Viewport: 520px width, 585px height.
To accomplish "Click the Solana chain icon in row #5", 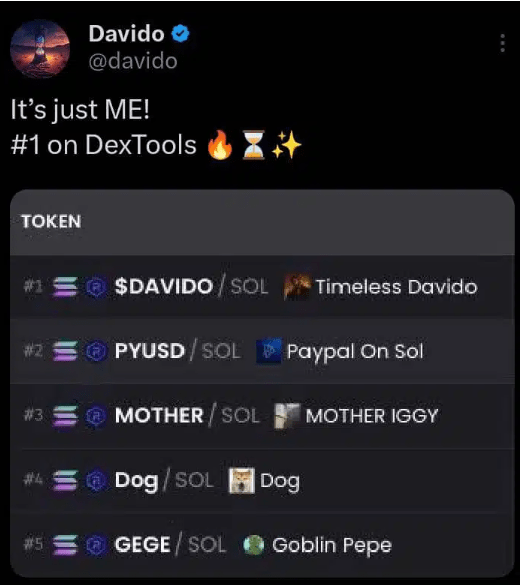I will click(65, 545).
